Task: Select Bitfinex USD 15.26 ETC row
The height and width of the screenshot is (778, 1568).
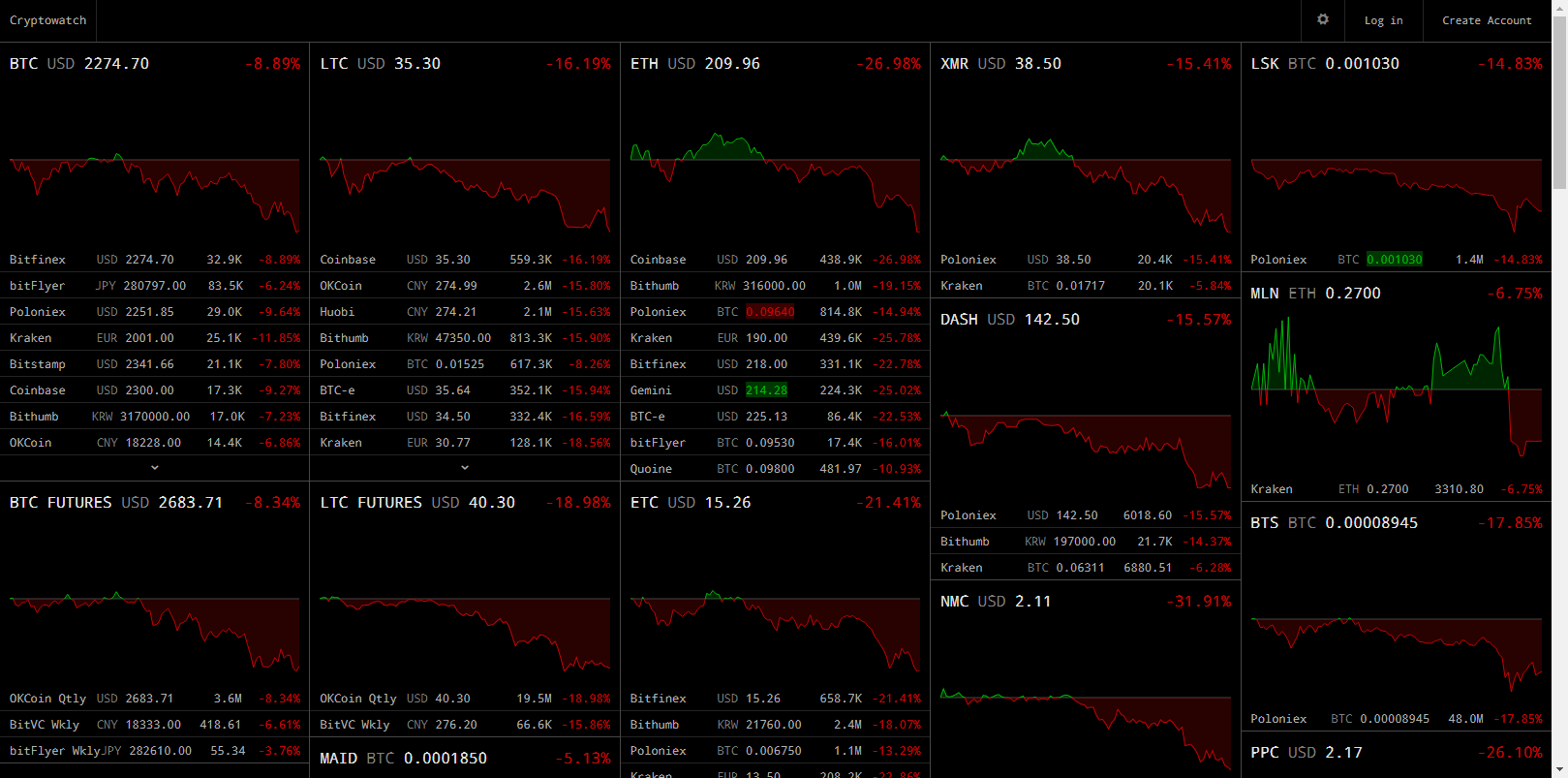Action: point(775,699)
